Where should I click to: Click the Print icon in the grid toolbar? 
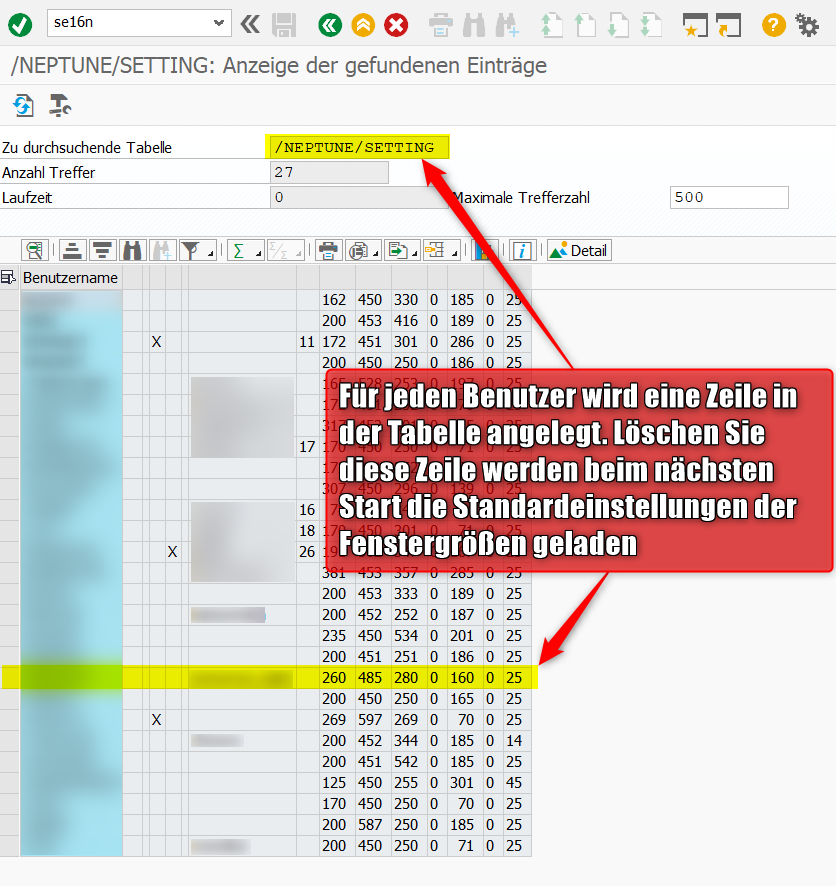(x=328, y=250)
